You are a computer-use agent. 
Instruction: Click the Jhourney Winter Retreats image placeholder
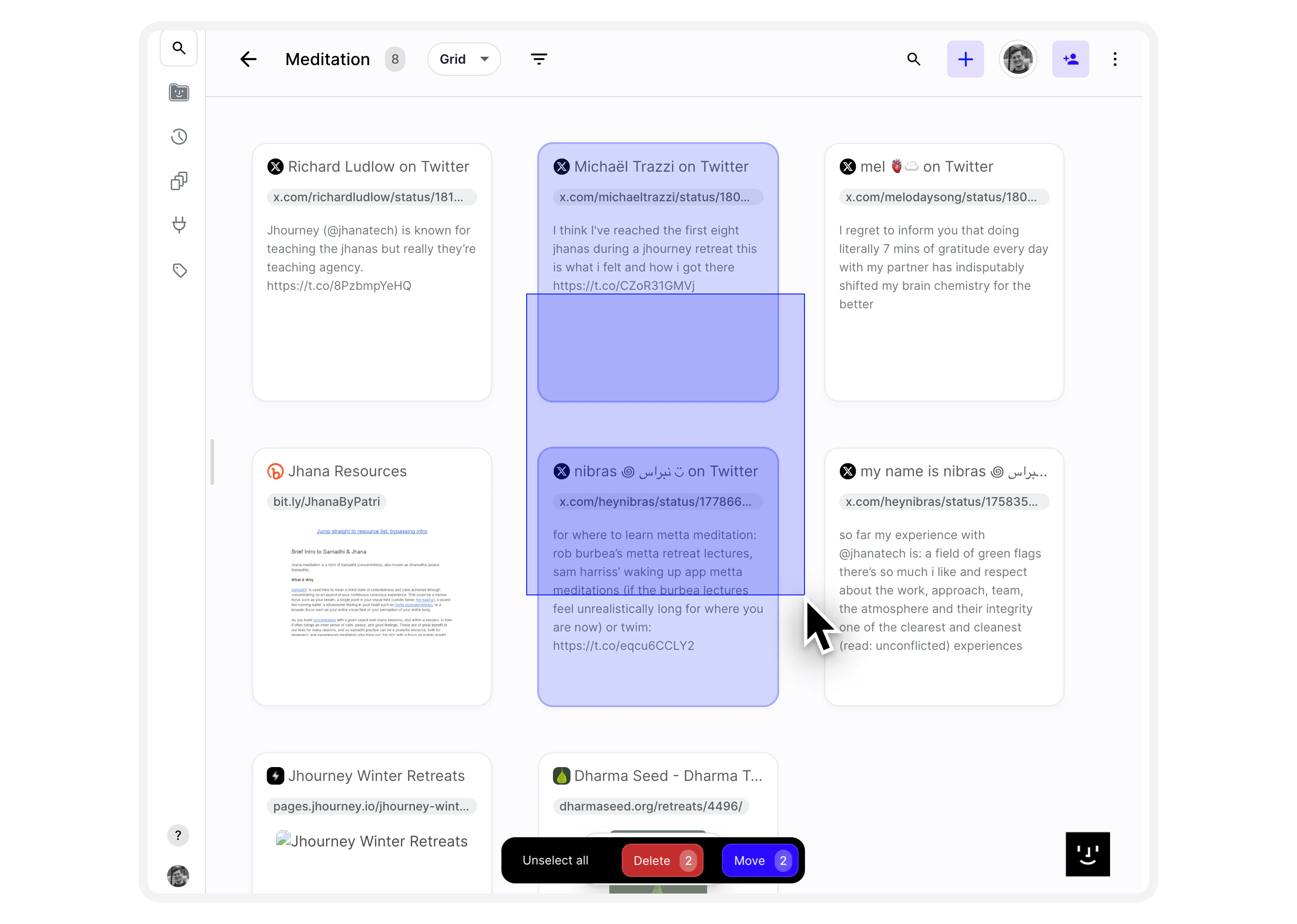point(372,841)
